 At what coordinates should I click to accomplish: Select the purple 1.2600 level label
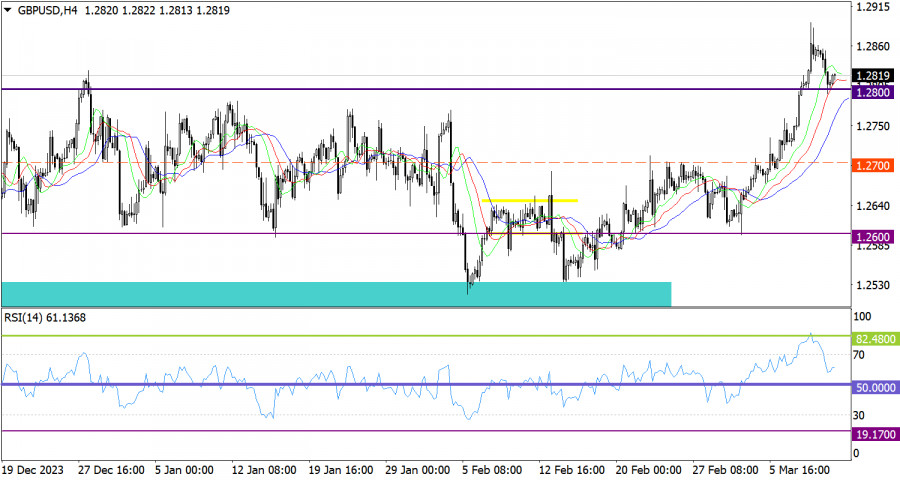pos(872,237)
